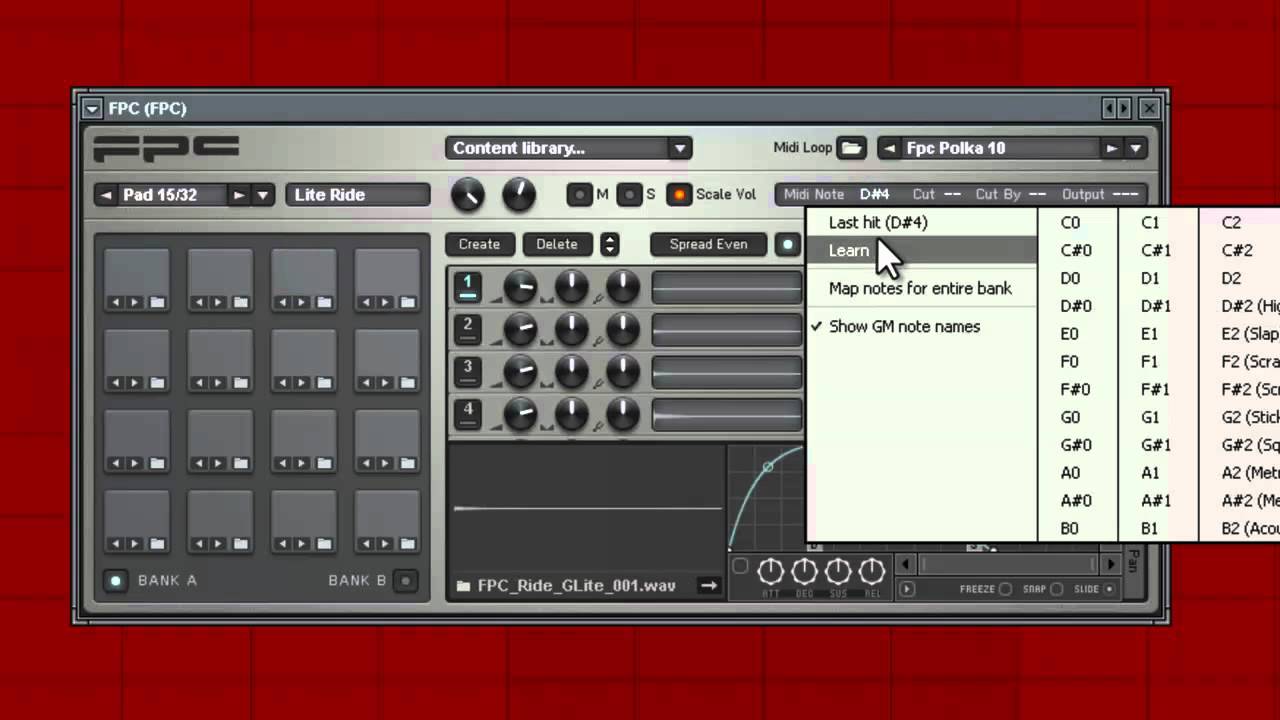Select previous midi loop before Fpc Polka 10
The width and height of the screenshot is (1280, 720).
click(889, 148)
